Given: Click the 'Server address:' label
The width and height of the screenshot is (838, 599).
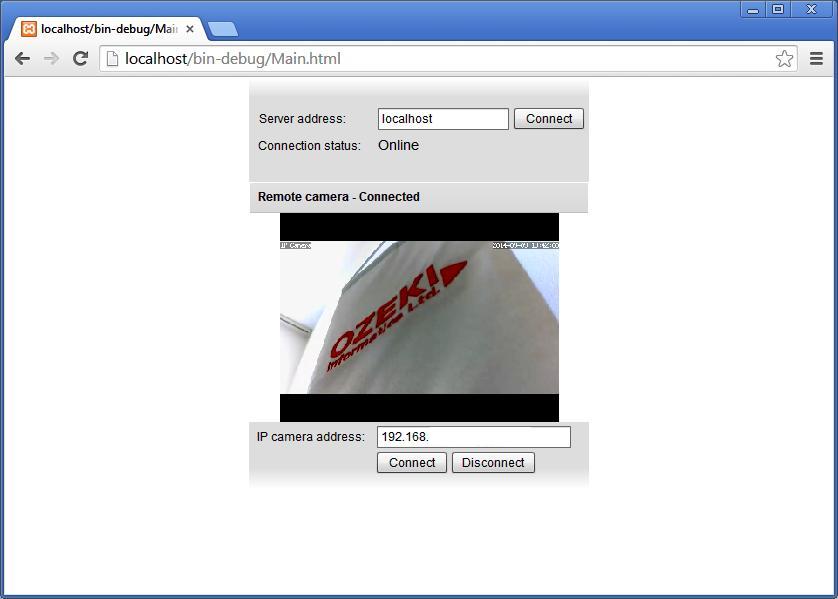Looking at the screenshot, I should click(302, 119).
